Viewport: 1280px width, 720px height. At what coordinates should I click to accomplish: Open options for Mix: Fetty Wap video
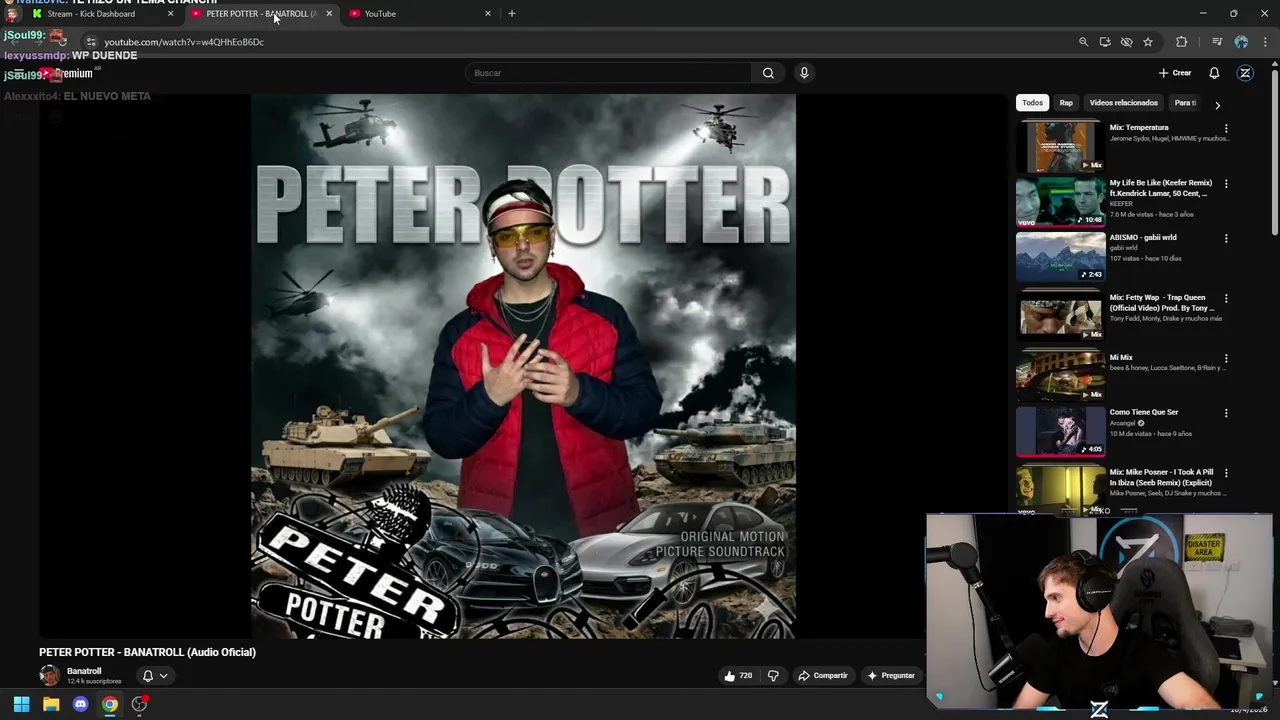1226,299
